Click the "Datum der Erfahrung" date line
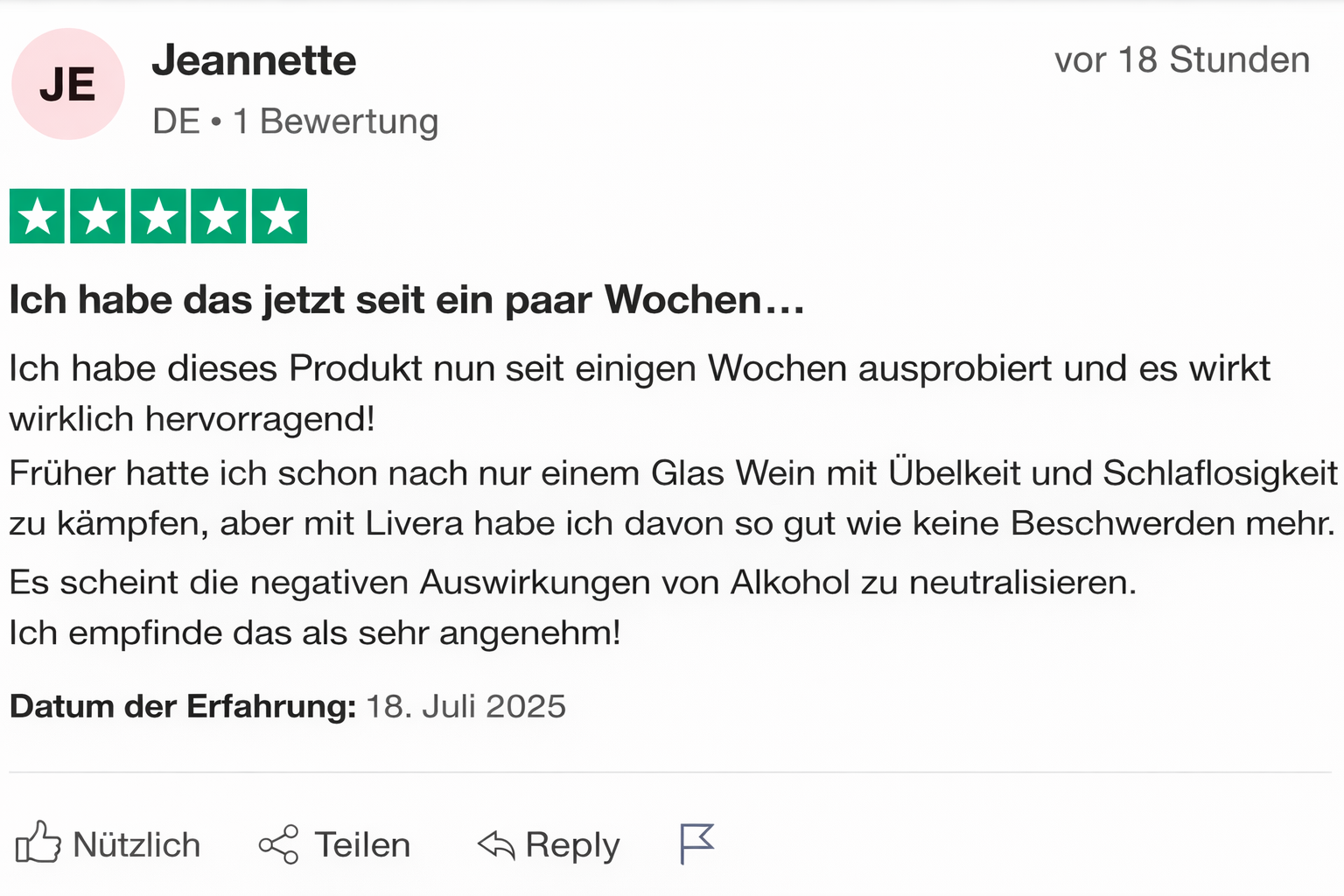This screenshot has width=1344, height=896. [288, 706]
